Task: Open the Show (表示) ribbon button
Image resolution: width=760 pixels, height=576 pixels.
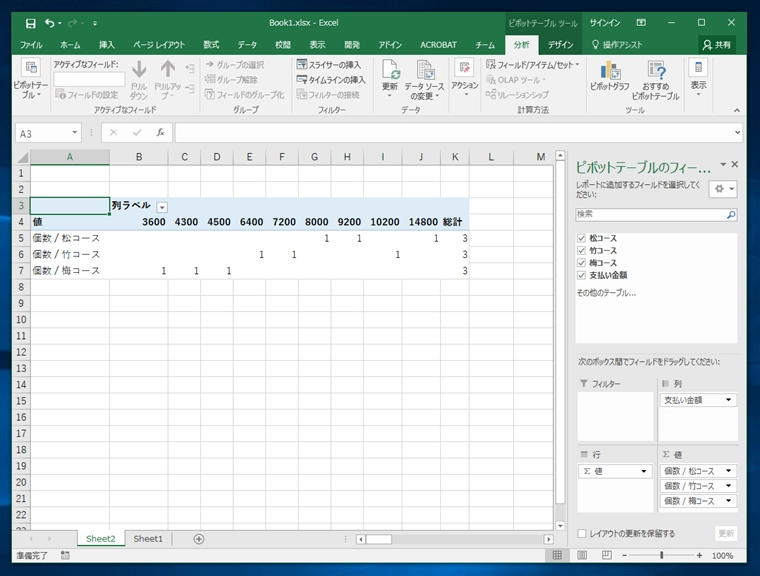Action: [x=698, y=78]
